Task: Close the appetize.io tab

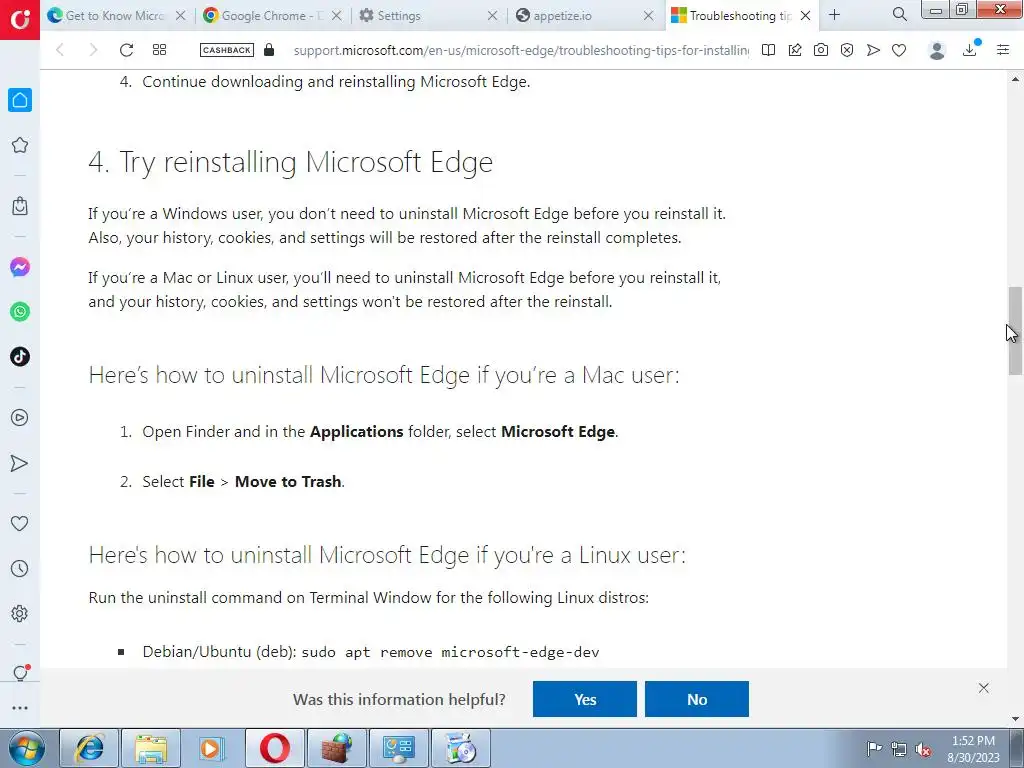Action: pyautogui.click(x=648, y=15)
